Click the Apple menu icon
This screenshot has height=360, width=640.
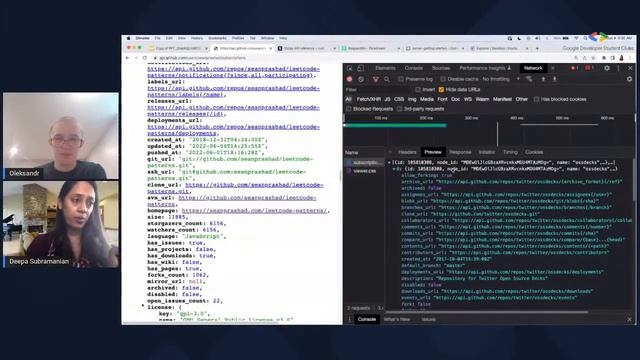[128, 38]
